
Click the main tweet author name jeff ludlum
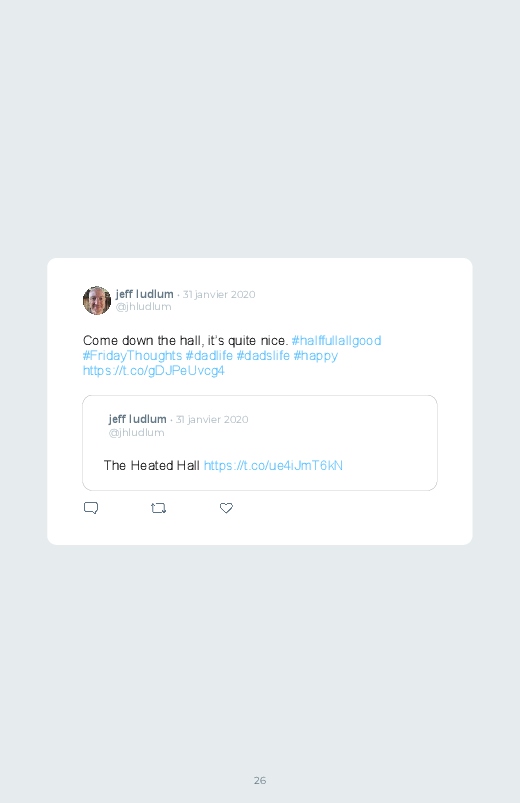(x=144, y=294)
